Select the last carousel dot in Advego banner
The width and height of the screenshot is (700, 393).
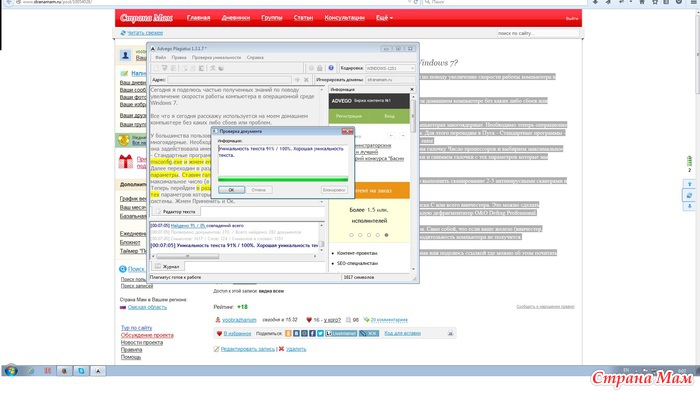click(x=386, y=235)
